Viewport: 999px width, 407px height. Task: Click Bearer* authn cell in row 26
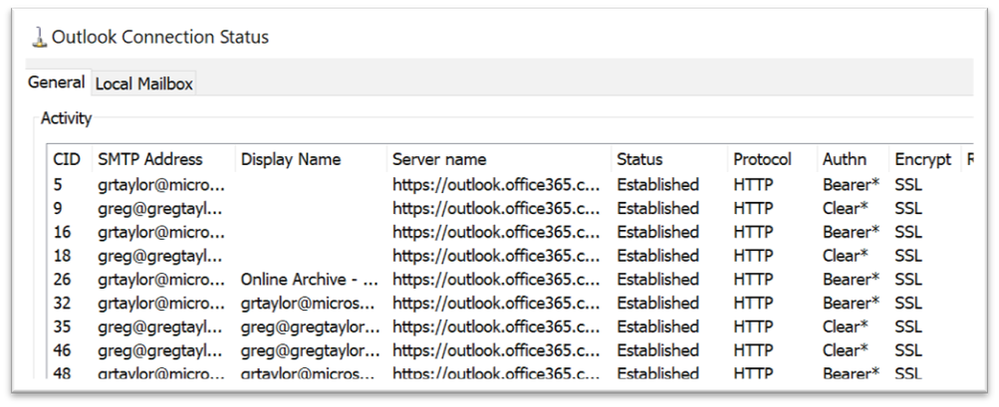point(851,279)
